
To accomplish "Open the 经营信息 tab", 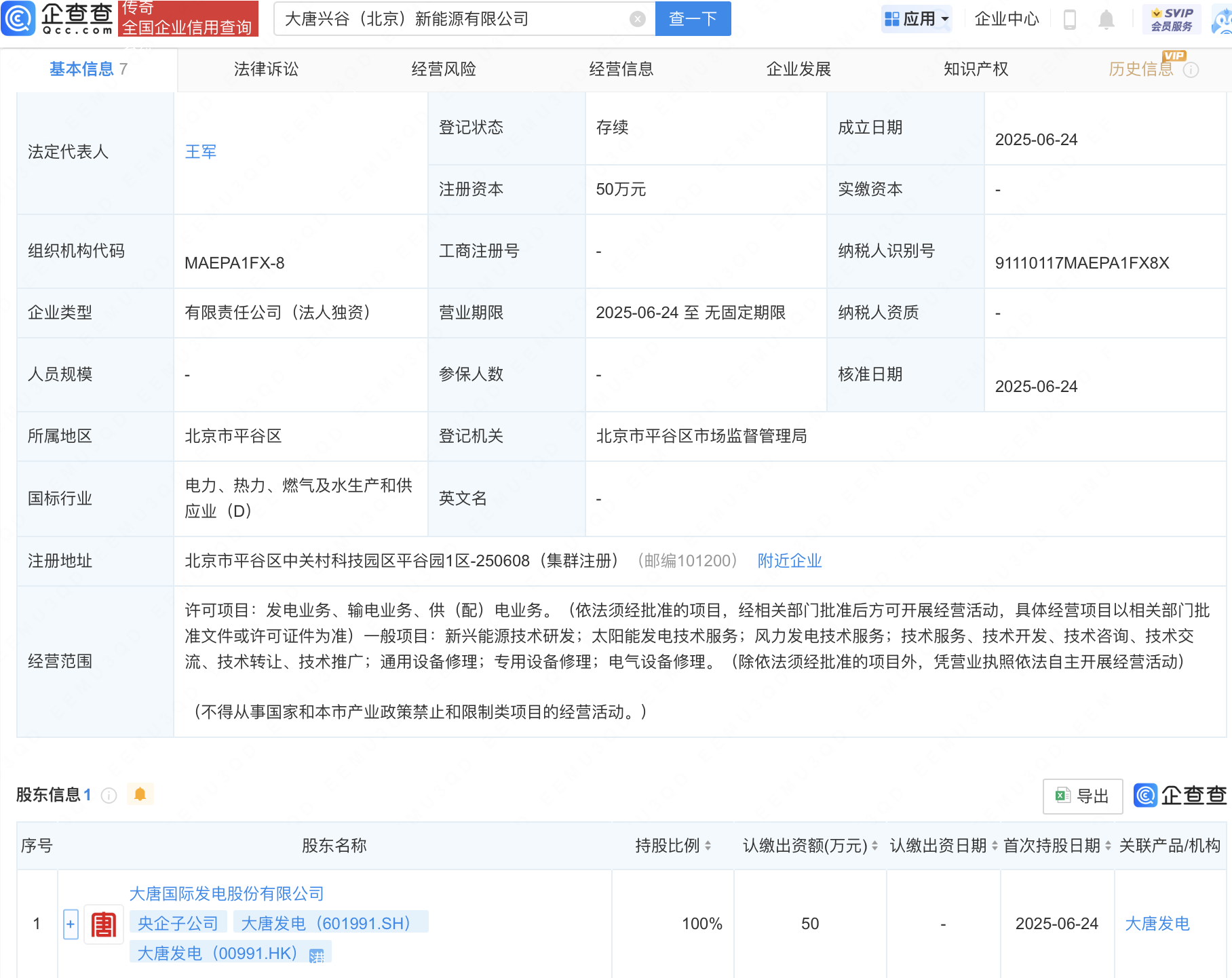I will tap(621, 69).
